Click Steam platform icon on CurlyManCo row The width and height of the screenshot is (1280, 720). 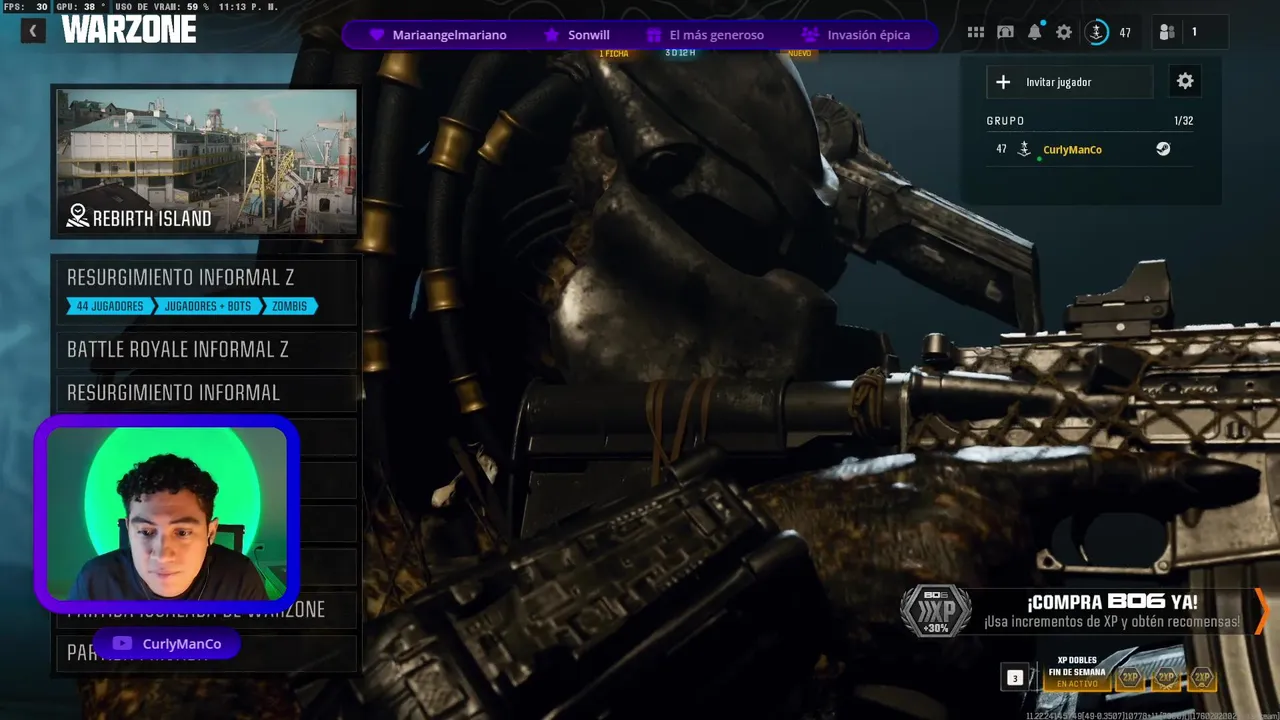1163,149
